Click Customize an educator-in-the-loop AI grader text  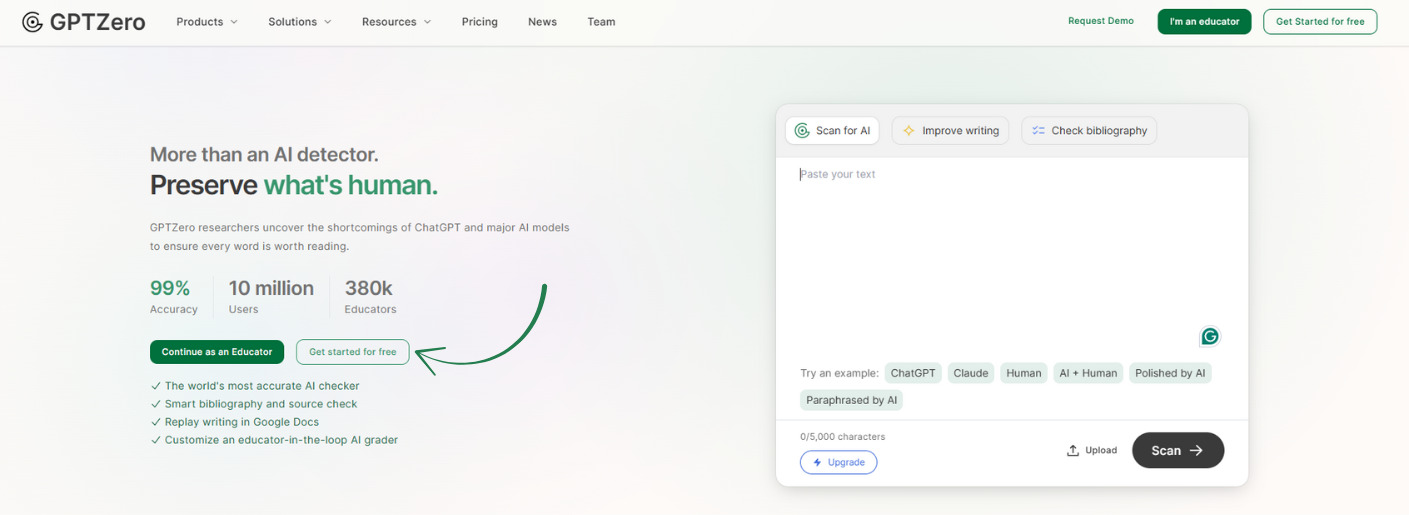point(281,440)
